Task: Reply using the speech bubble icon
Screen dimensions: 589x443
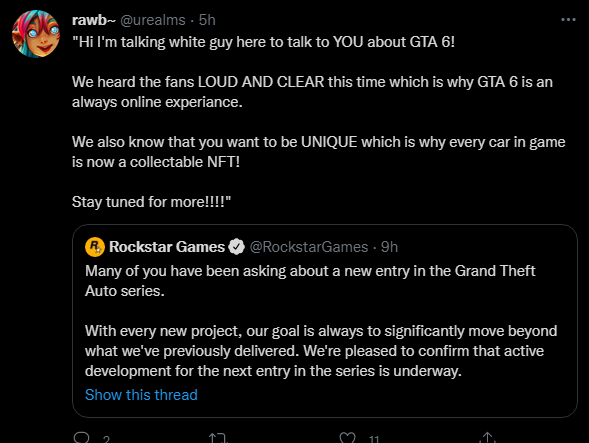Action: tap(82, 438)
